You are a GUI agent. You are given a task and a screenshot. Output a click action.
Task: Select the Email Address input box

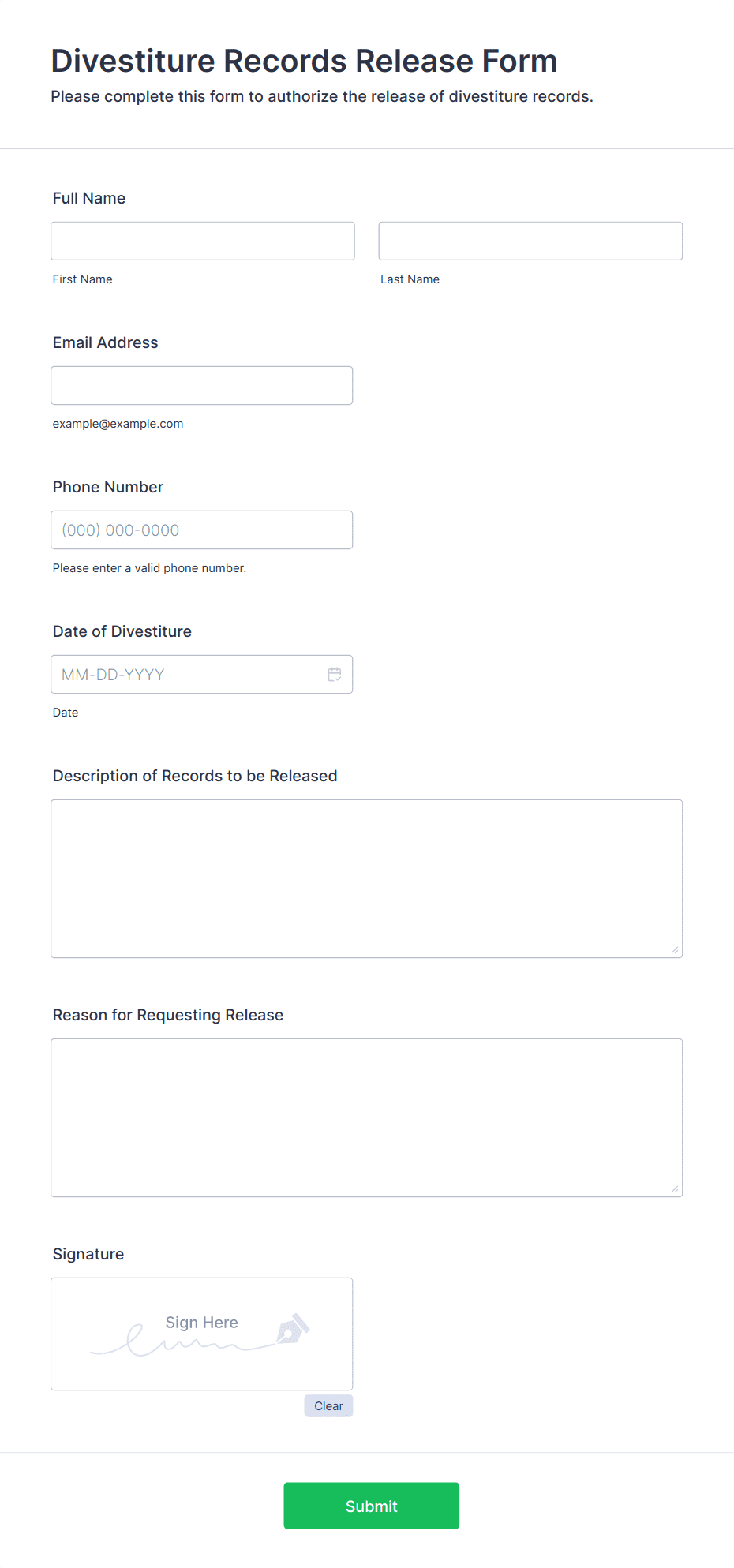202,385
